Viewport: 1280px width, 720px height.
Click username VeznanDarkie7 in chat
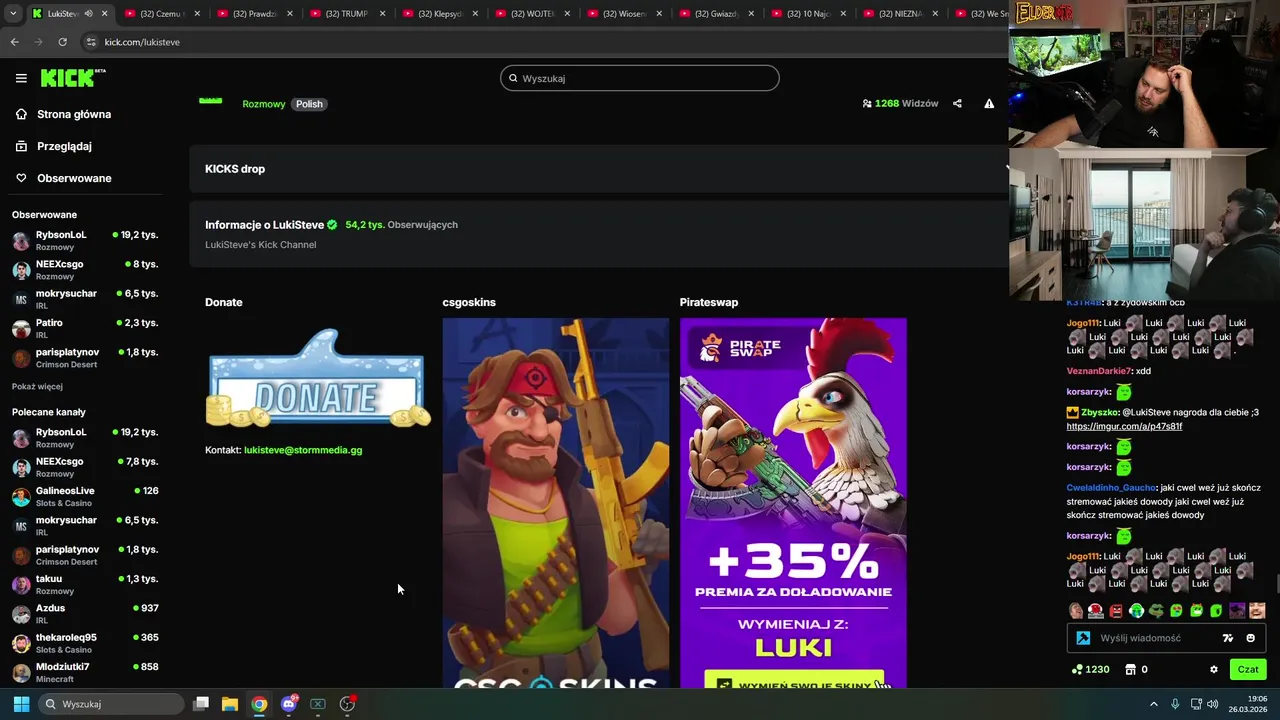click(1098, 371)
